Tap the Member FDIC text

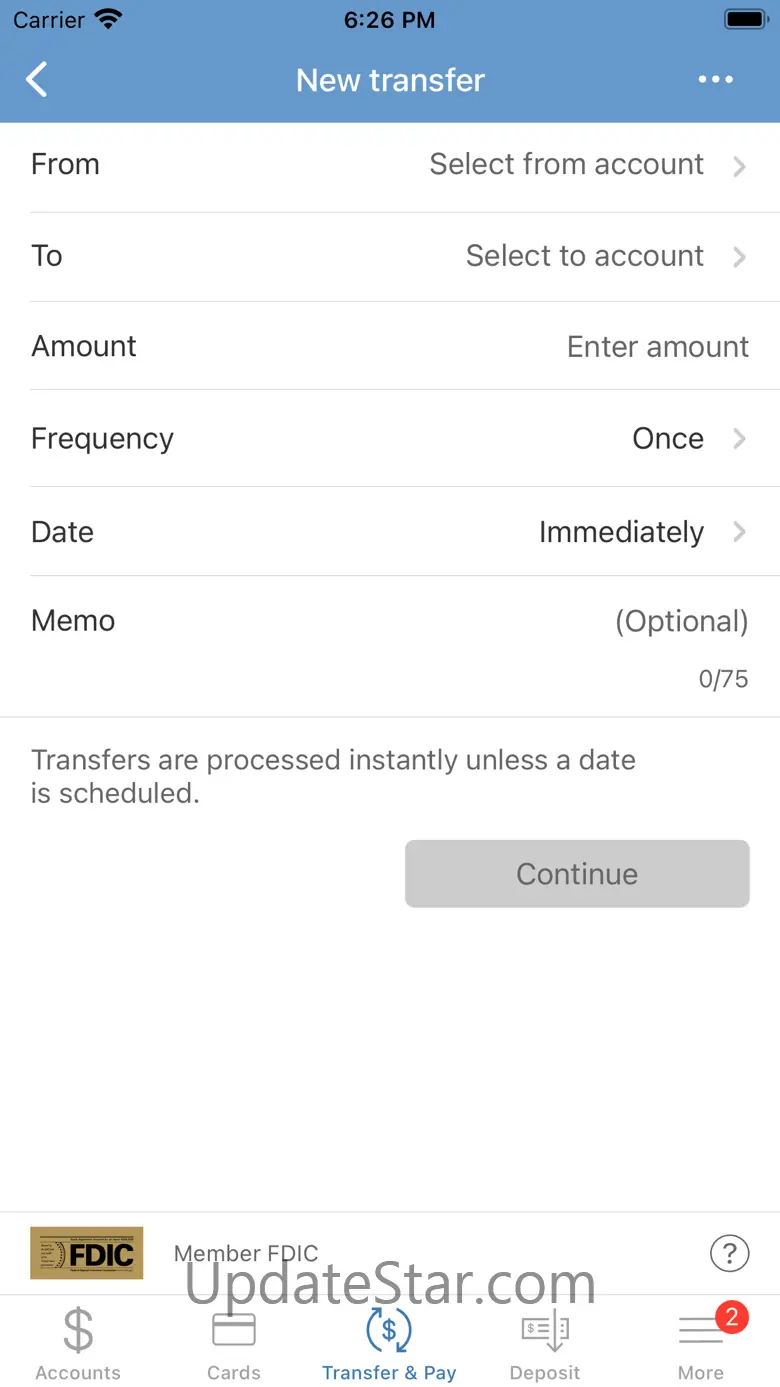[246, 1253]
